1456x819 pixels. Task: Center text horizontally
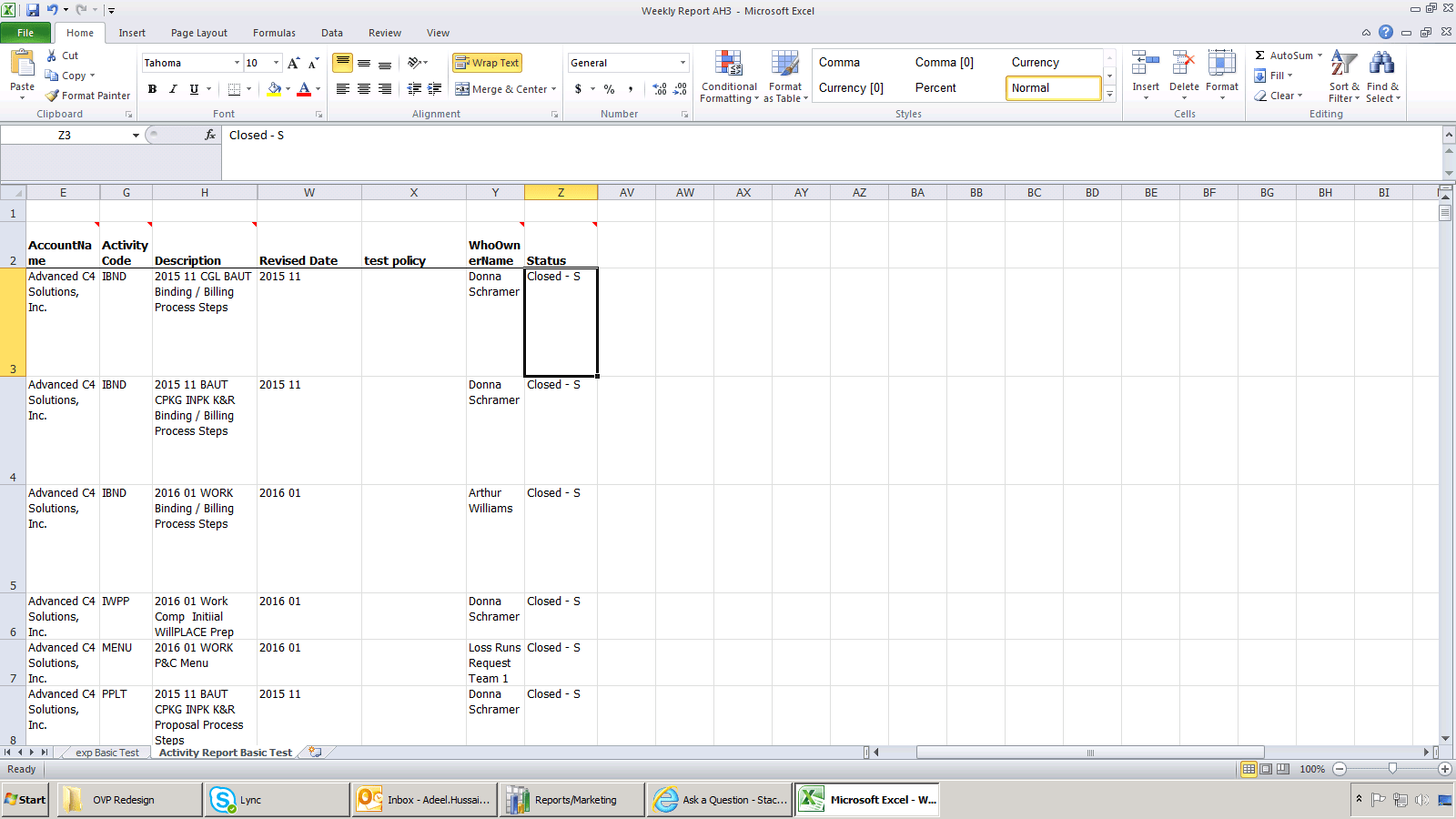point(364,89)
